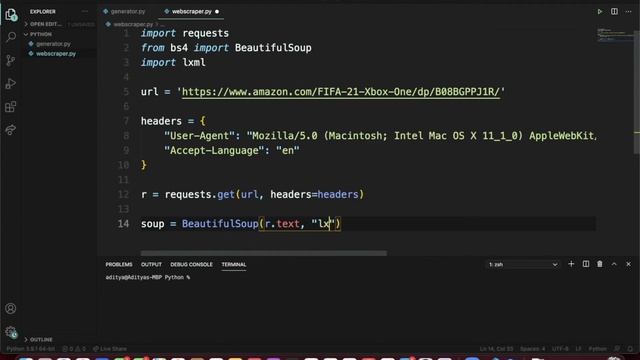Open the Manage gear icon
This screenshot has height=360, width=640.
(x=11, y=332)
